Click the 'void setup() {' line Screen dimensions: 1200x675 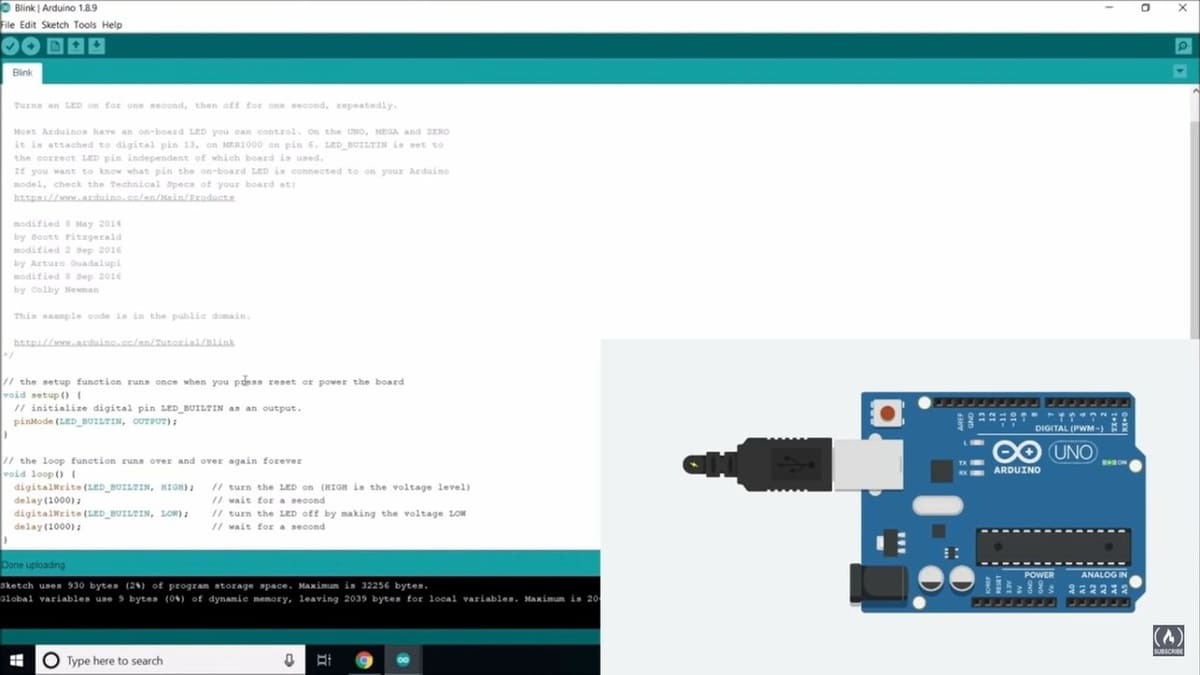pyautogui.click(x=42, y=395)
